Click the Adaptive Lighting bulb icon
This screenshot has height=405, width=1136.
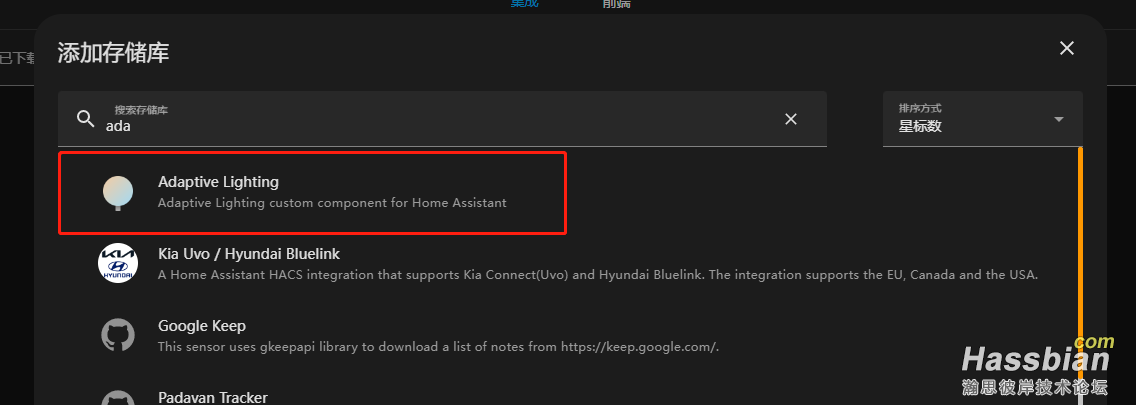[118, 193]
